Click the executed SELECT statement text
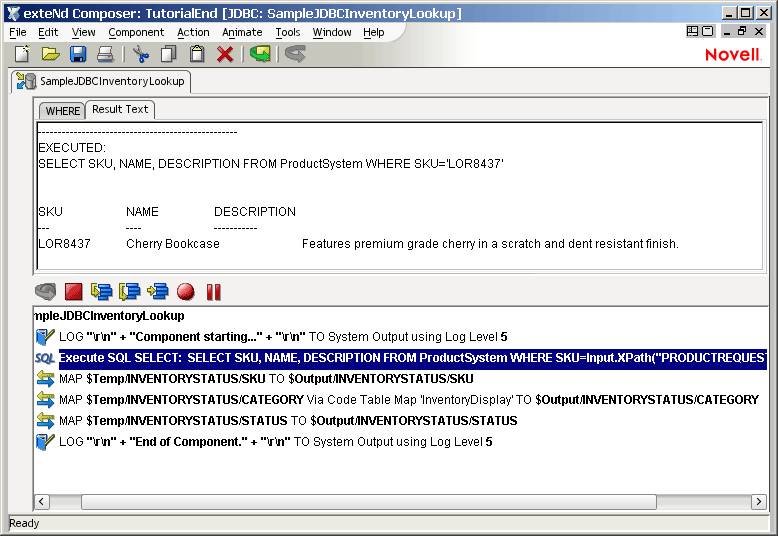Screen dimensions: 778x536 (271, 164)
